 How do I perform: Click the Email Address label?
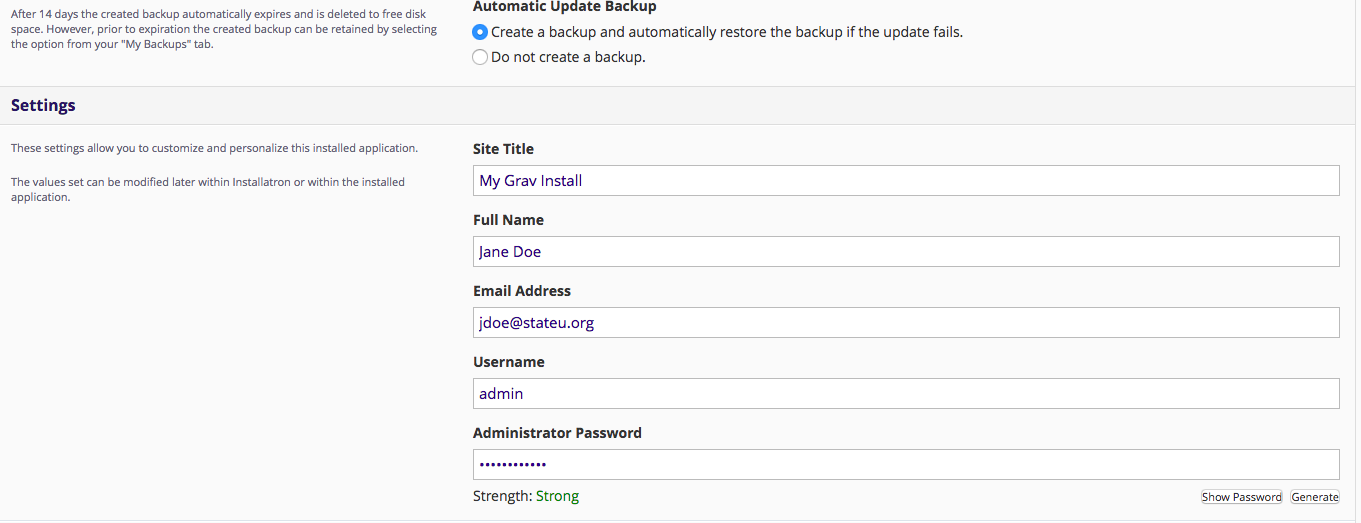tap(522, 291)
